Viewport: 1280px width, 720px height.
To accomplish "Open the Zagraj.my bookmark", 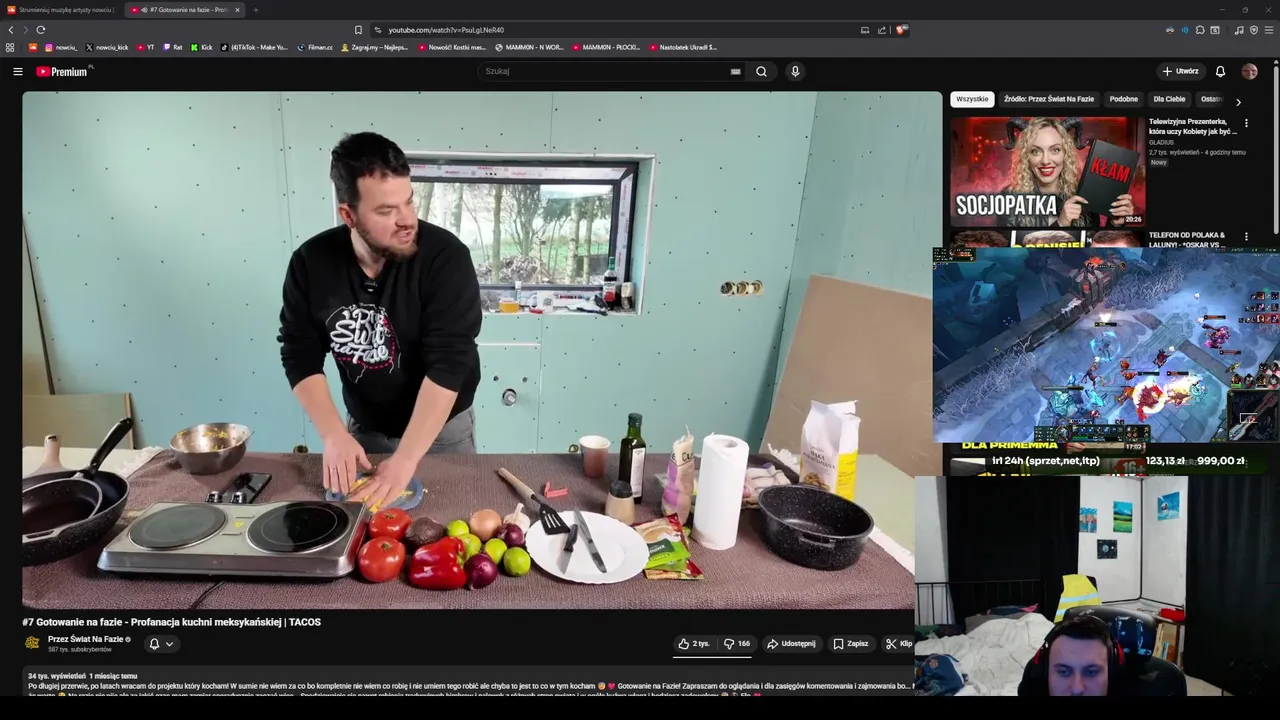I will [x=374, y=47].
